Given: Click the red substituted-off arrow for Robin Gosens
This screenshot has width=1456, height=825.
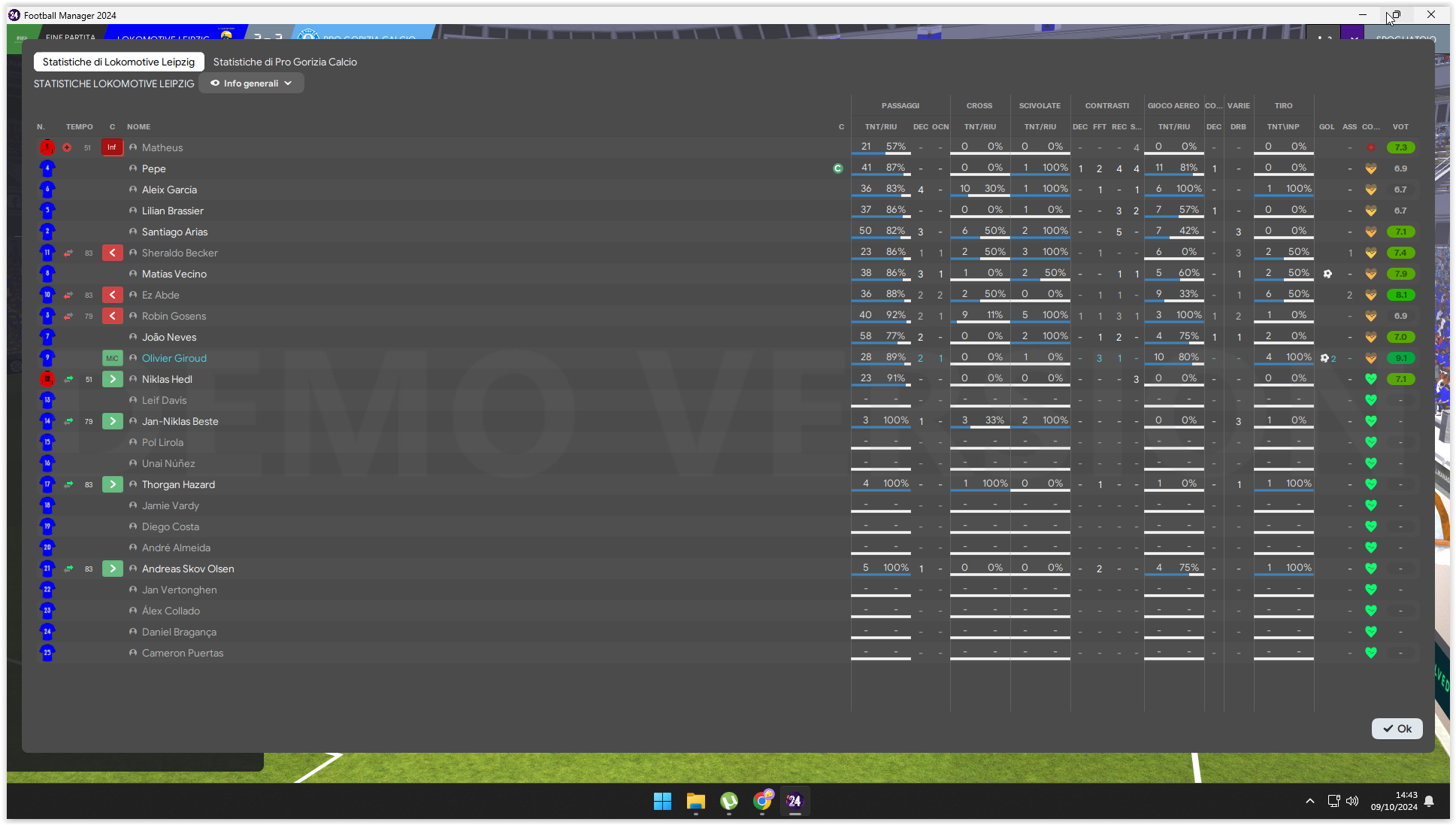Looking at the screenshot, I should tap(112, 316).
